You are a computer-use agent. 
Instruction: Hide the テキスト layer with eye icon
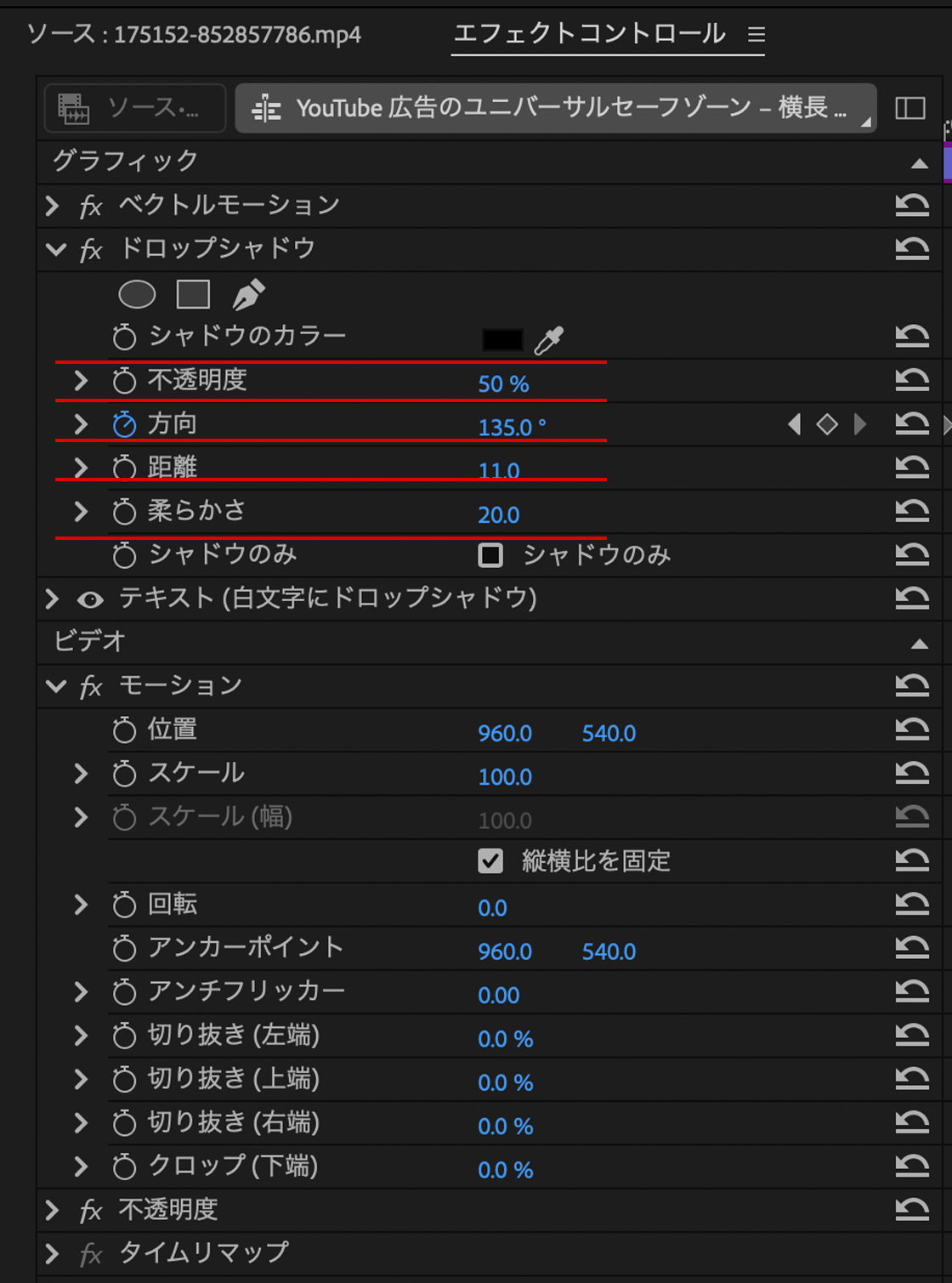pyautogui.click(x=90, y=600)
